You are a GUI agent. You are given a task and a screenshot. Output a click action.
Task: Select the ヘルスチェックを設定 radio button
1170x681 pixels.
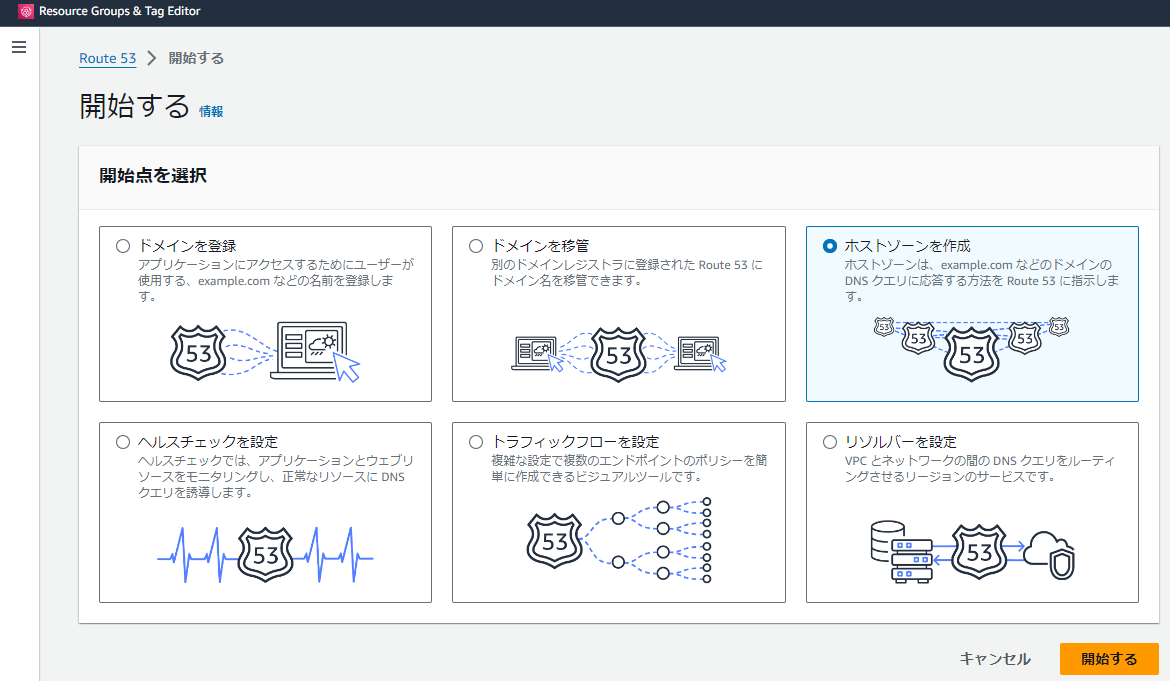123,442
